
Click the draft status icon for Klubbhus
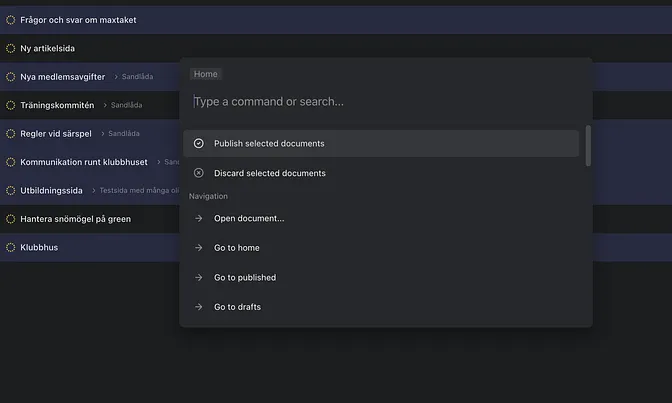point(11,247)
